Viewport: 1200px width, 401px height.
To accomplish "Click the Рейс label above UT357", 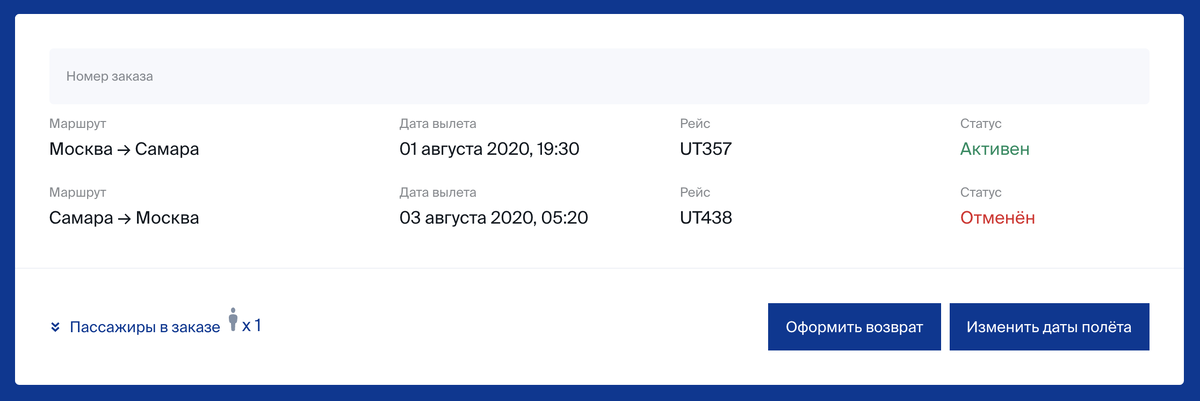I will (695, 124).
